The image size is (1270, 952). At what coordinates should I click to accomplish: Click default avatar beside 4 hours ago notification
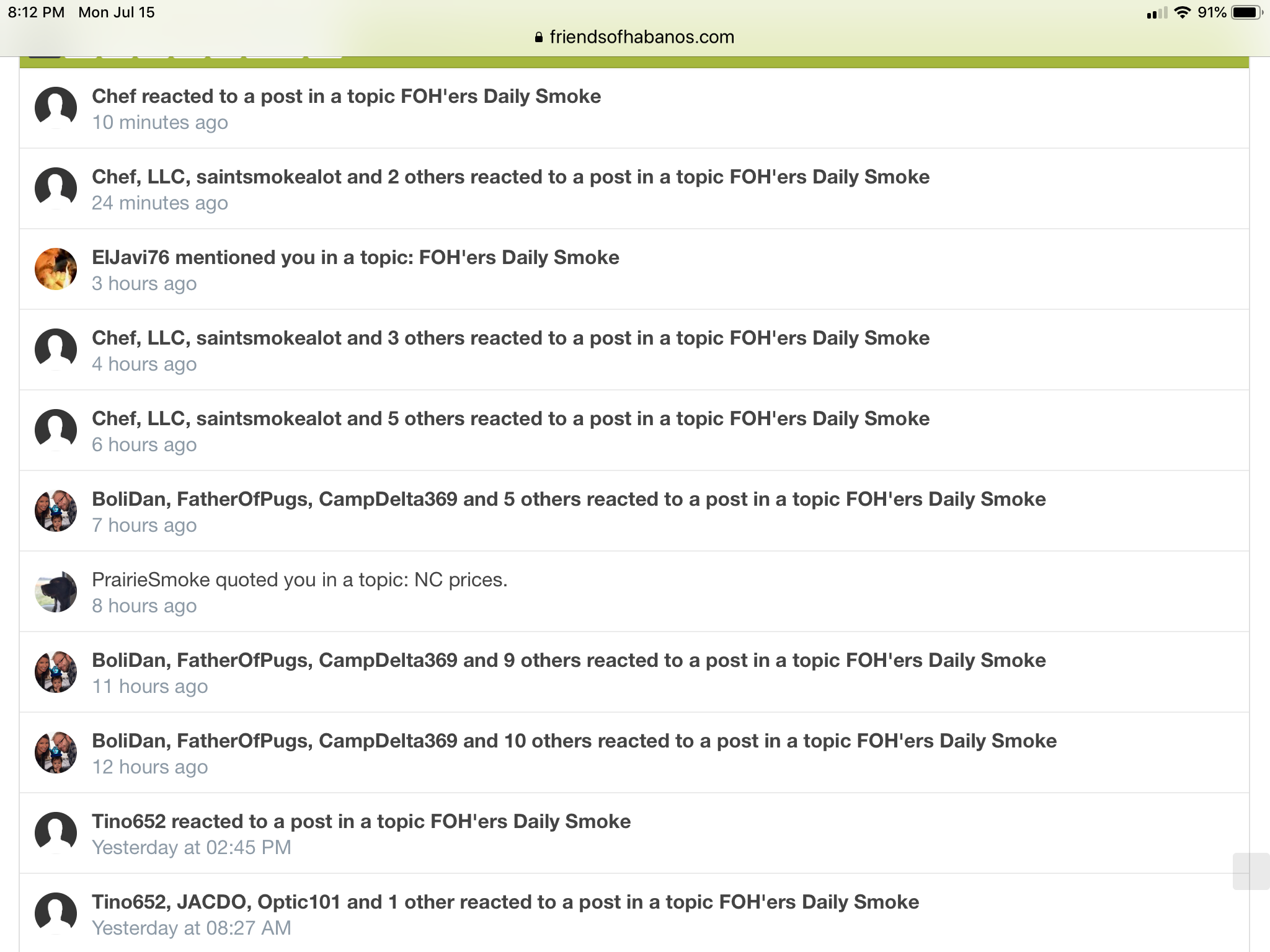56,350
